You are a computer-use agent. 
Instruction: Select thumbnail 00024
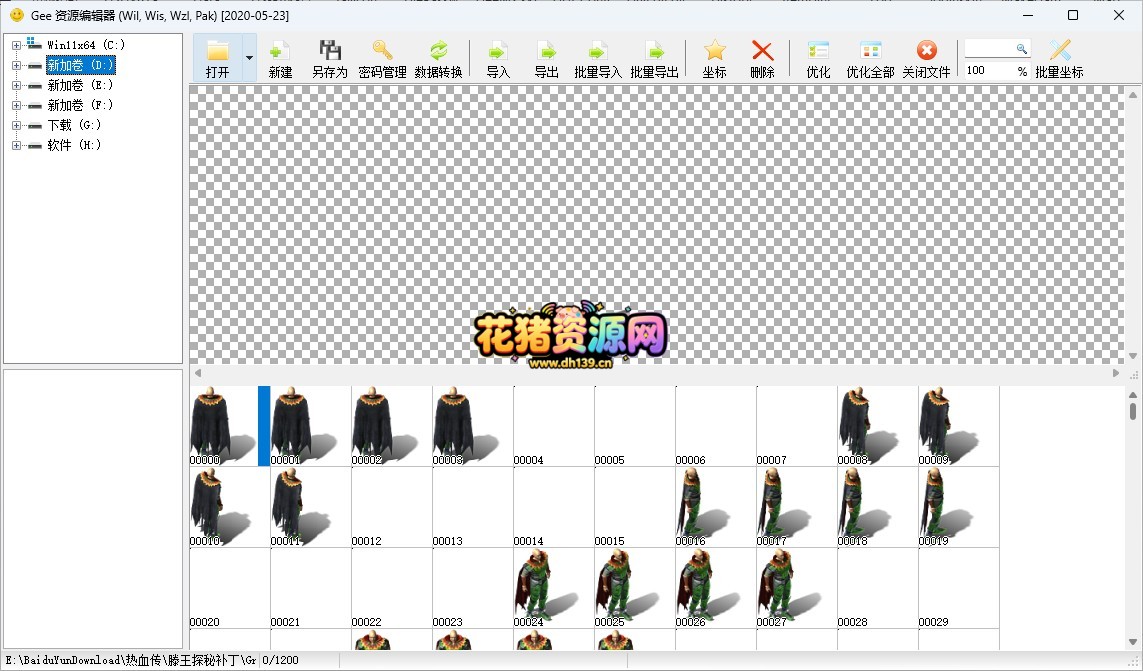[x=553, y=588]
